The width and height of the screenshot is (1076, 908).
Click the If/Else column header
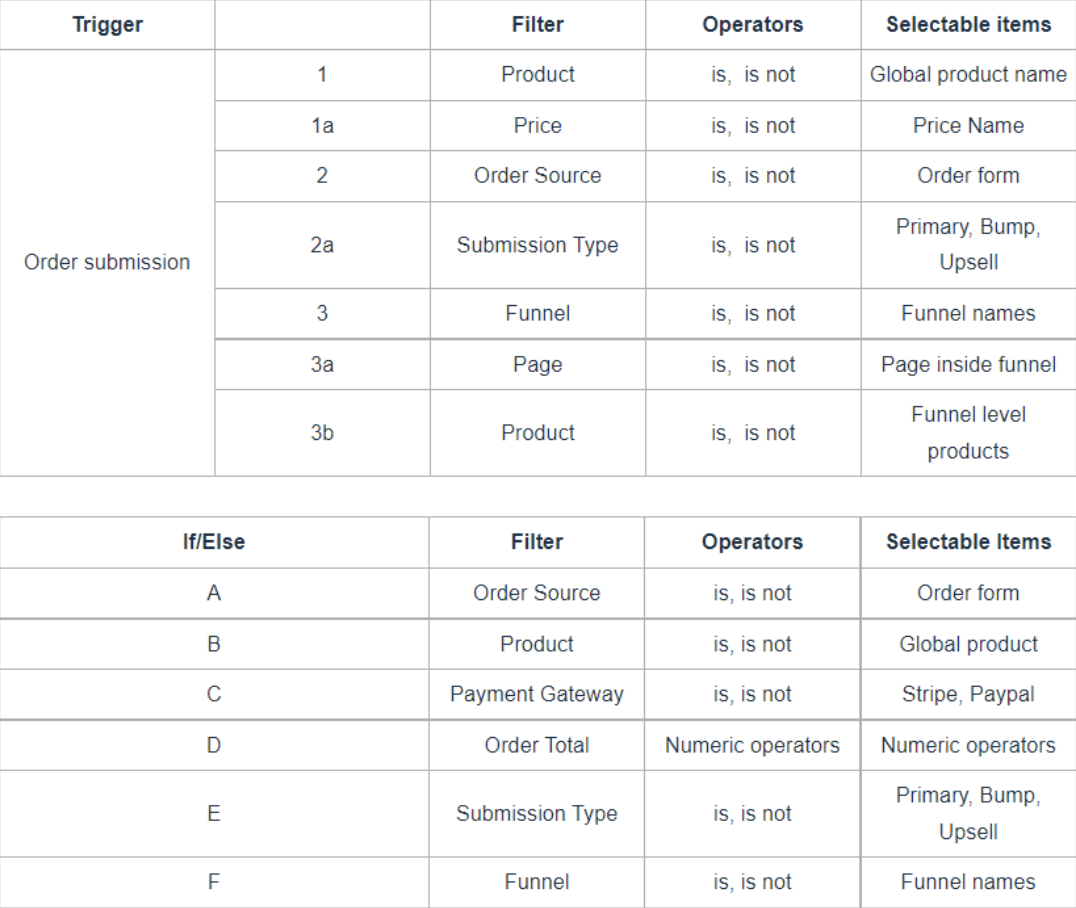pyautogui.click(x=214, y=542)
